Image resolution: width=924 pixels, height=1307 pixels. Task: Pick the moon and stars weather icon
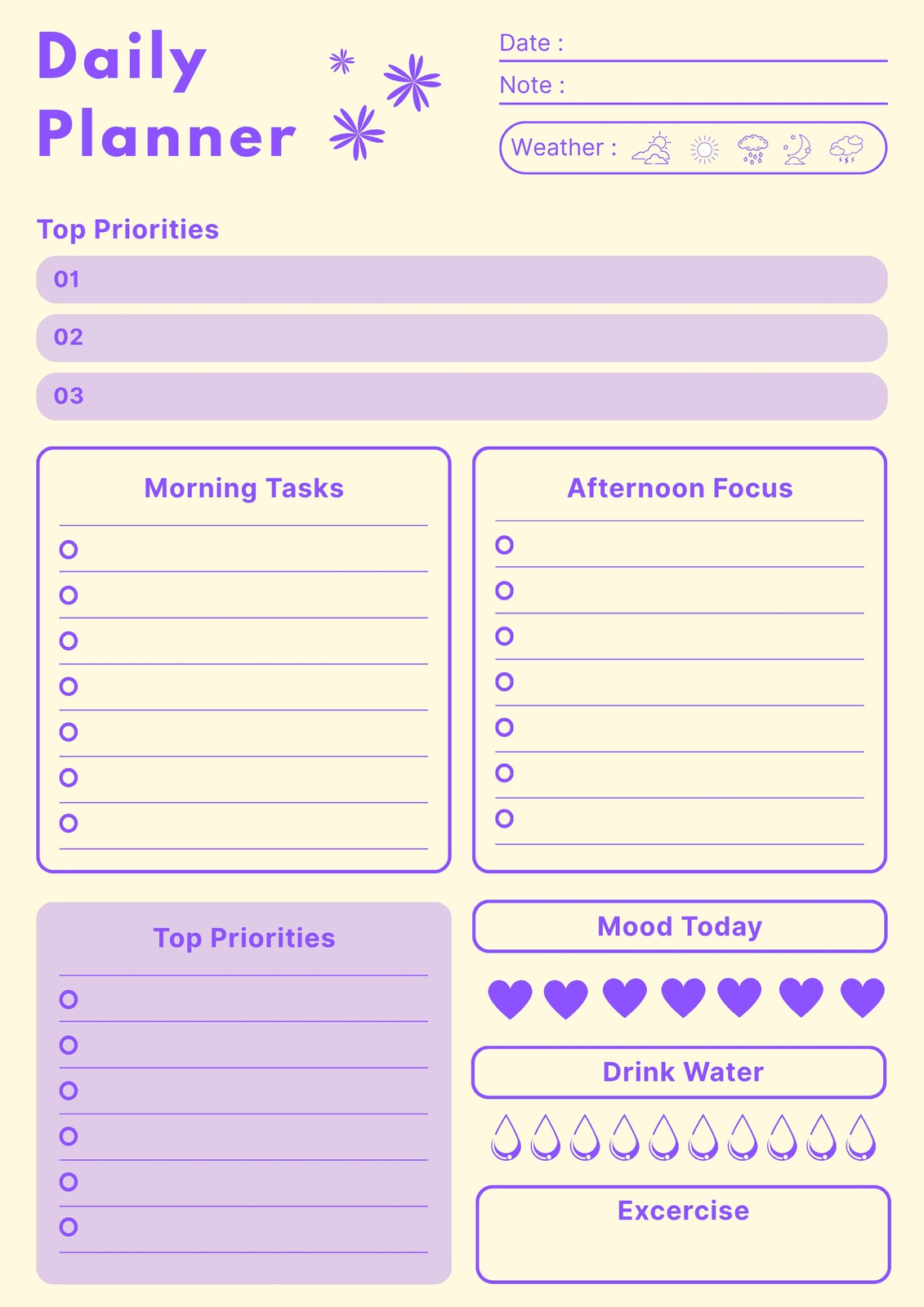(797, 149)
